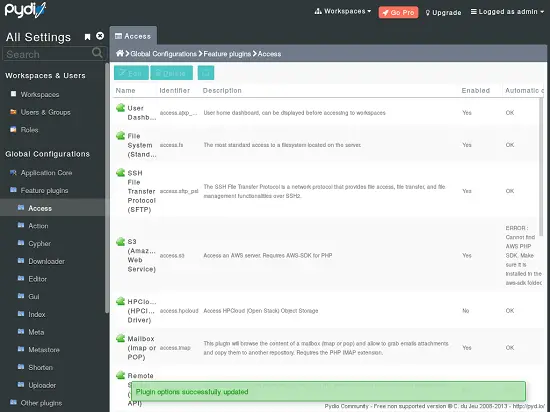The height and width of the screenshot is (412, 550).
Task: Click the Roles sidebar icon
Action: pos(13,129)
